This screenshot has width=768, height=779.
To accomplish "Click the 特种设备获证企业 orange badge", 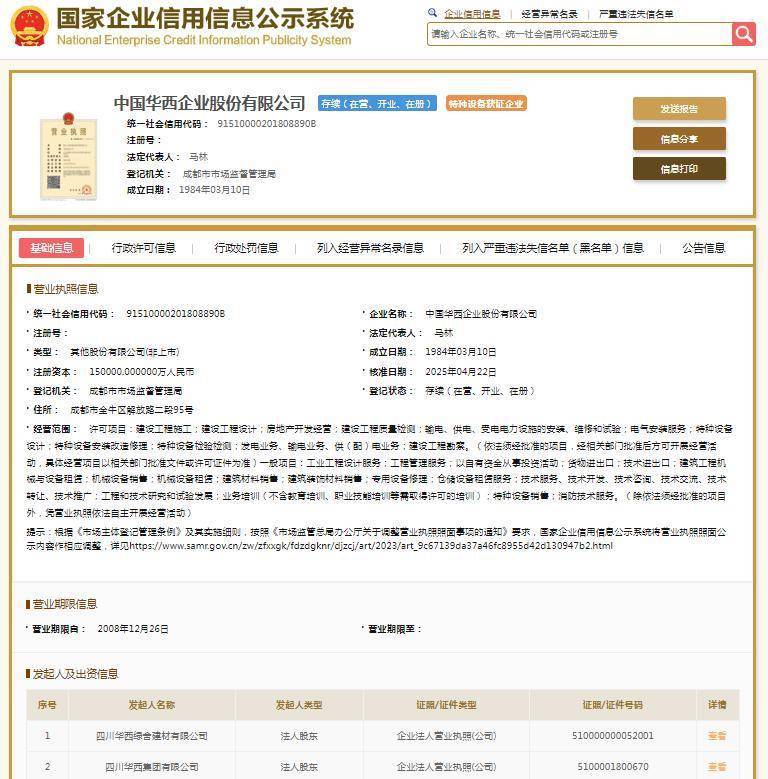I will [x=486, y=104].
